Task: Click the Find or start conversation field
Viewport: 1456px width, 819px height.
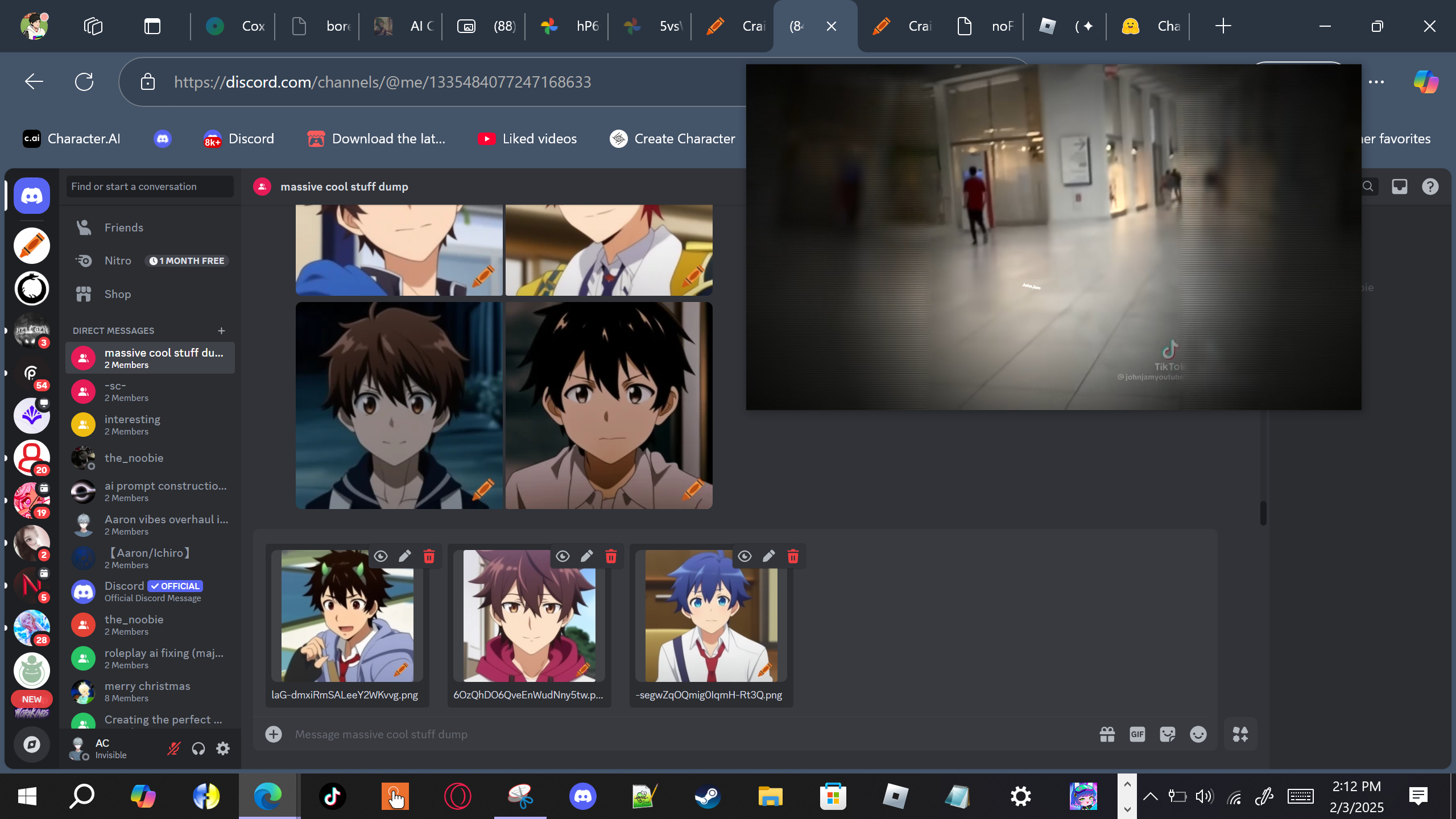Action: [150, 187]
